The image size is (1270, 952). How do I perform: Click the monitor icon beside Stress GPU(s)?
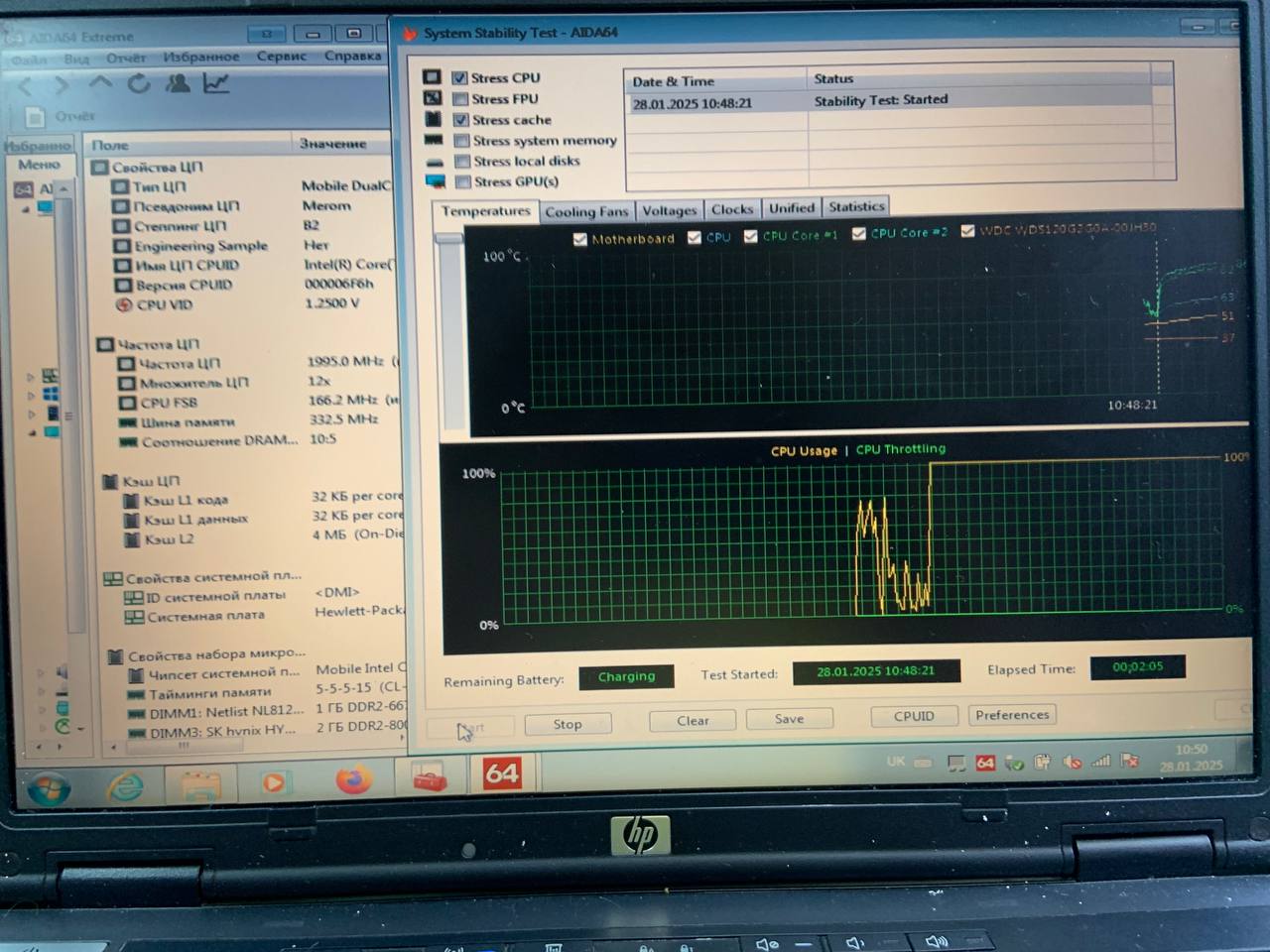(x=436, y=181)
